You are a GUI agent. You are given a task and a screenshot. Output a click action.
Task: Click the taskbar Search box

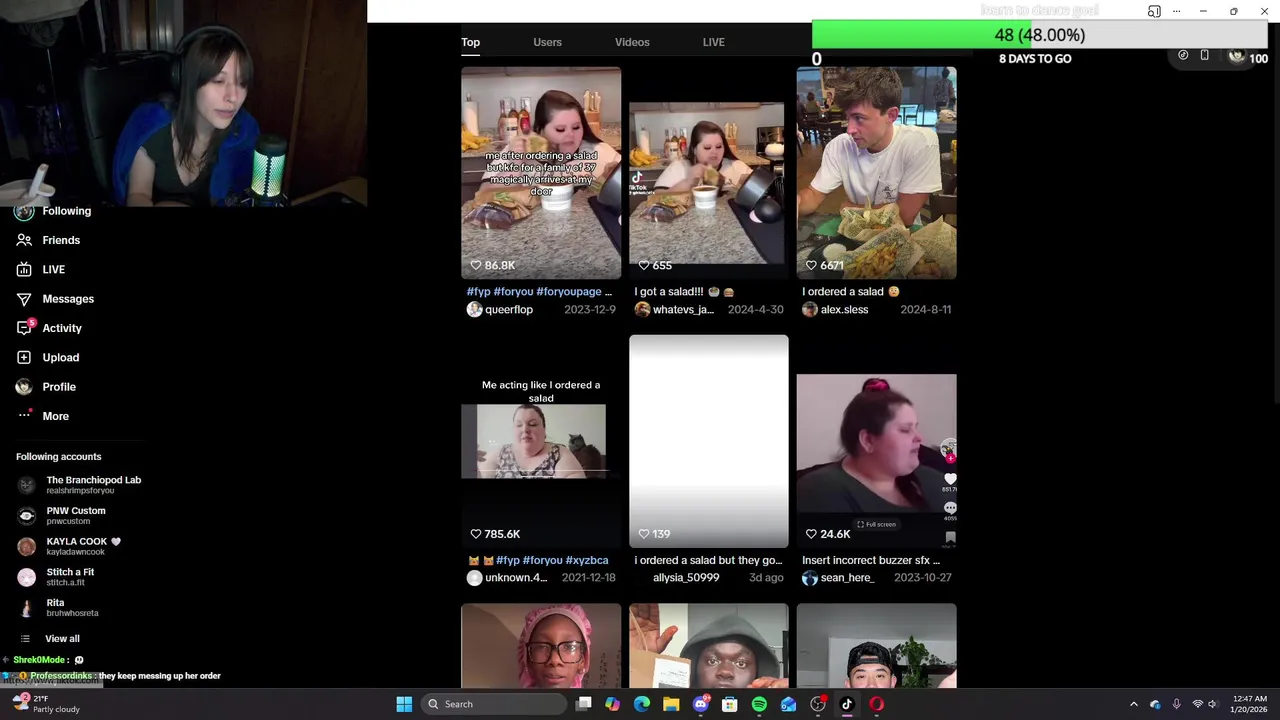point(494,704)
